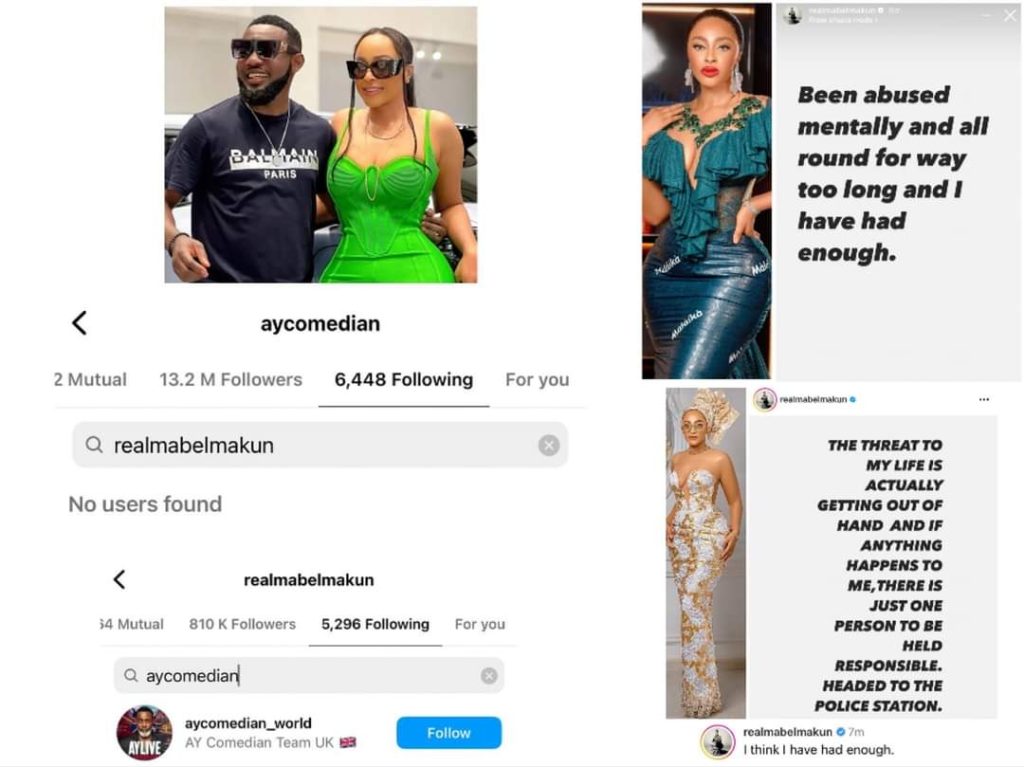Close the story with the X icon

pos(1010,16)
